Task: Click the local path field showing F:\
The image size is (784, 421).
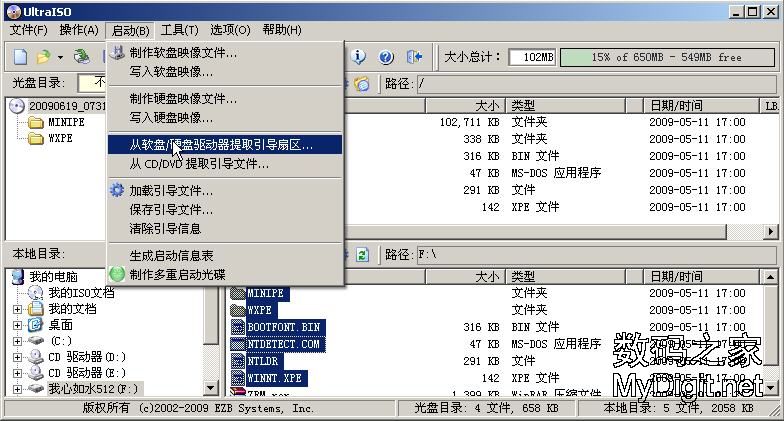Action: (596, 255)
